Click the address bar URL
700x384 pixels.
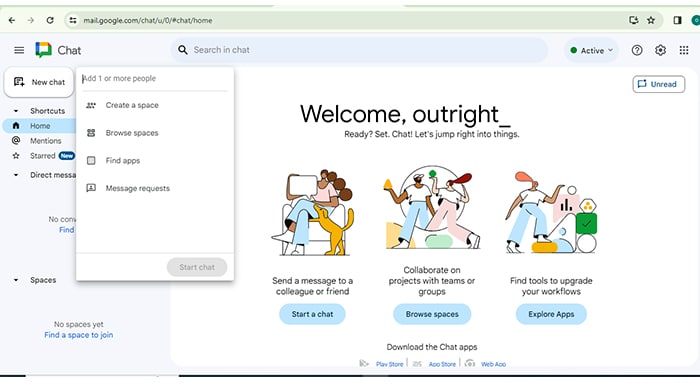tap(147, 21)
